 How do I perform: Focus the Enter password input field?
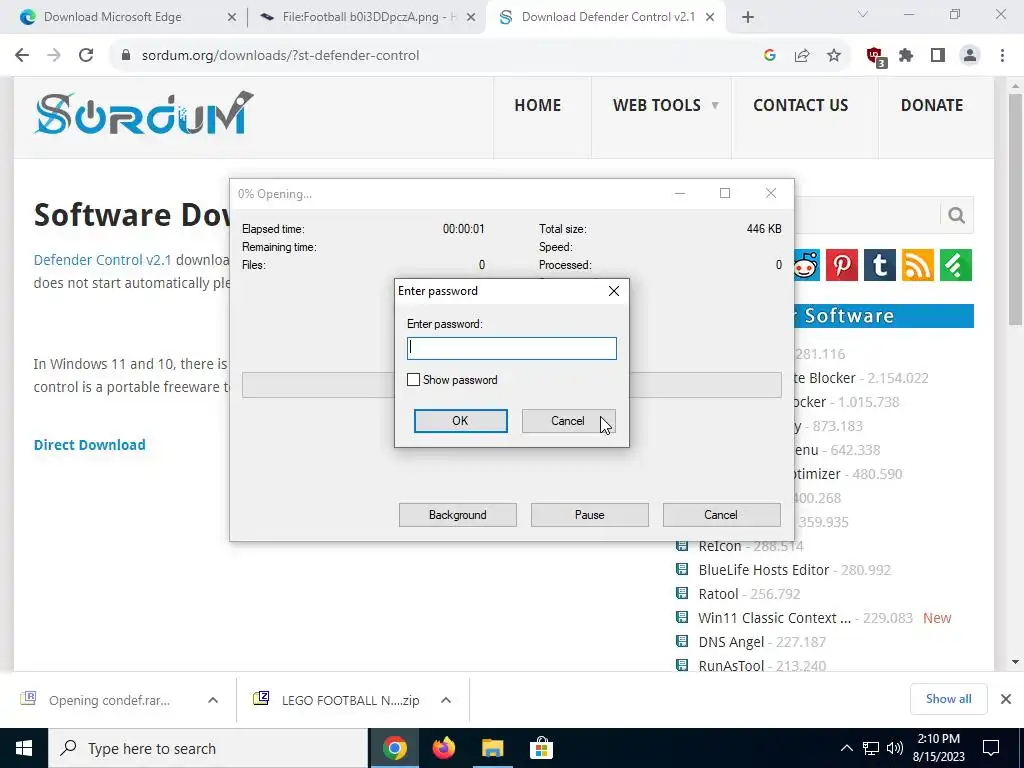[x=511, y=348]
